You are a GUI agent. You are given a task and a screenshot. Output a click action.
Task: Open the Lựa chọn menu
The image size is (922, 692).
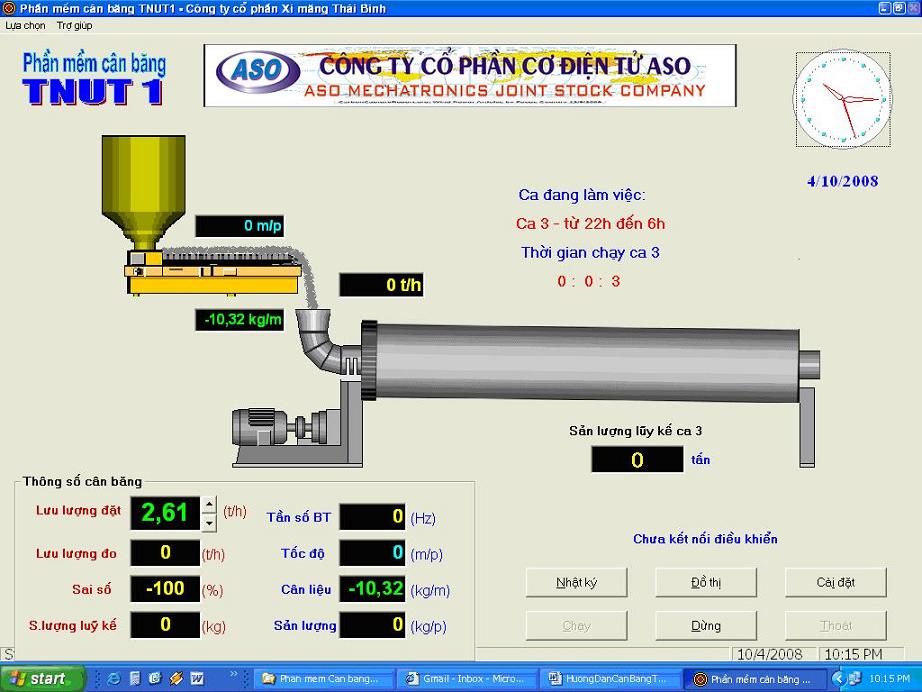point(25,25)
